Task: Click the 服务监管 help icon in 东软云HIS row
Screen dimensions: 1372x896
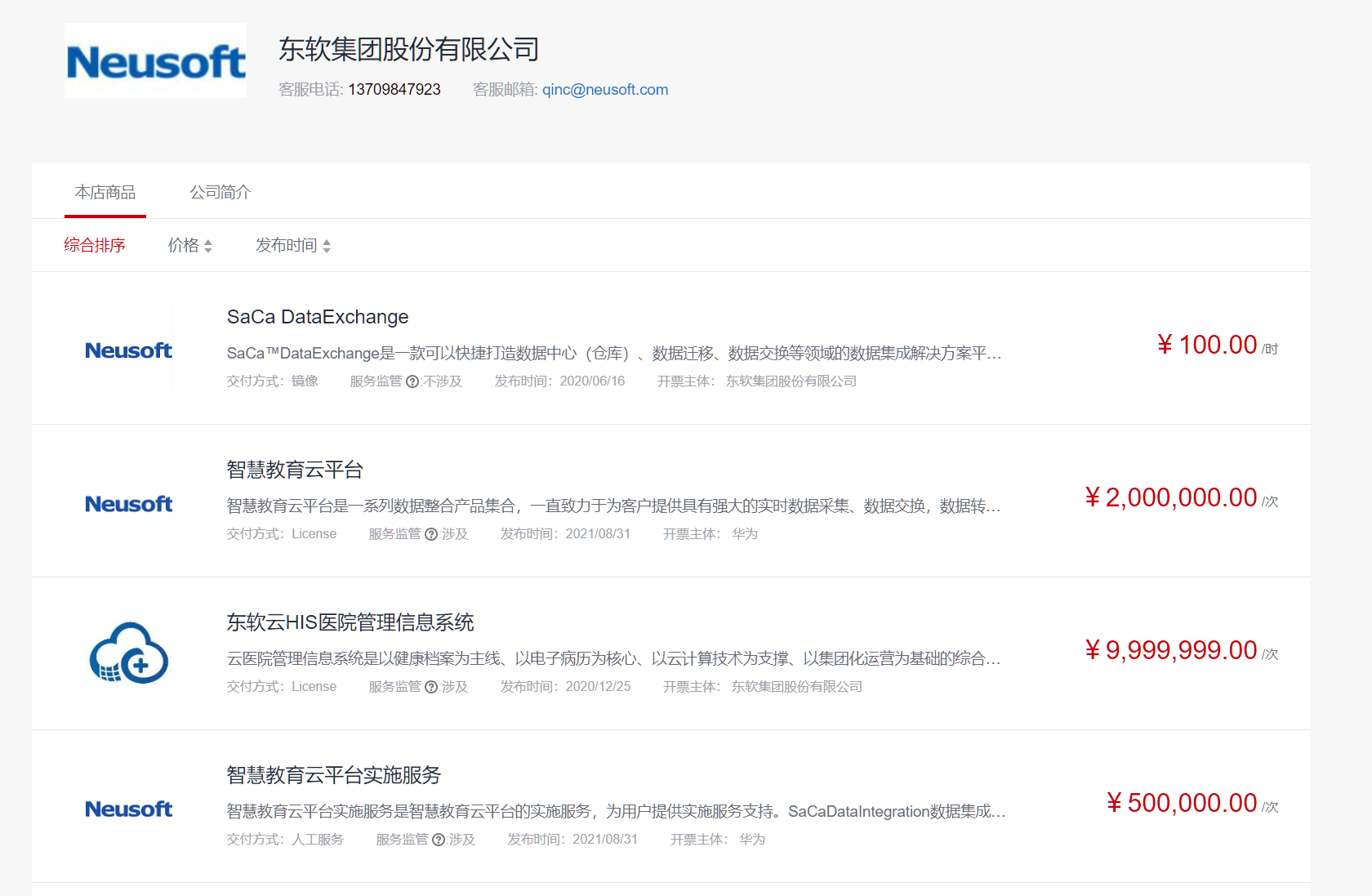Action: pyautogui.click(x=431, y=687)
